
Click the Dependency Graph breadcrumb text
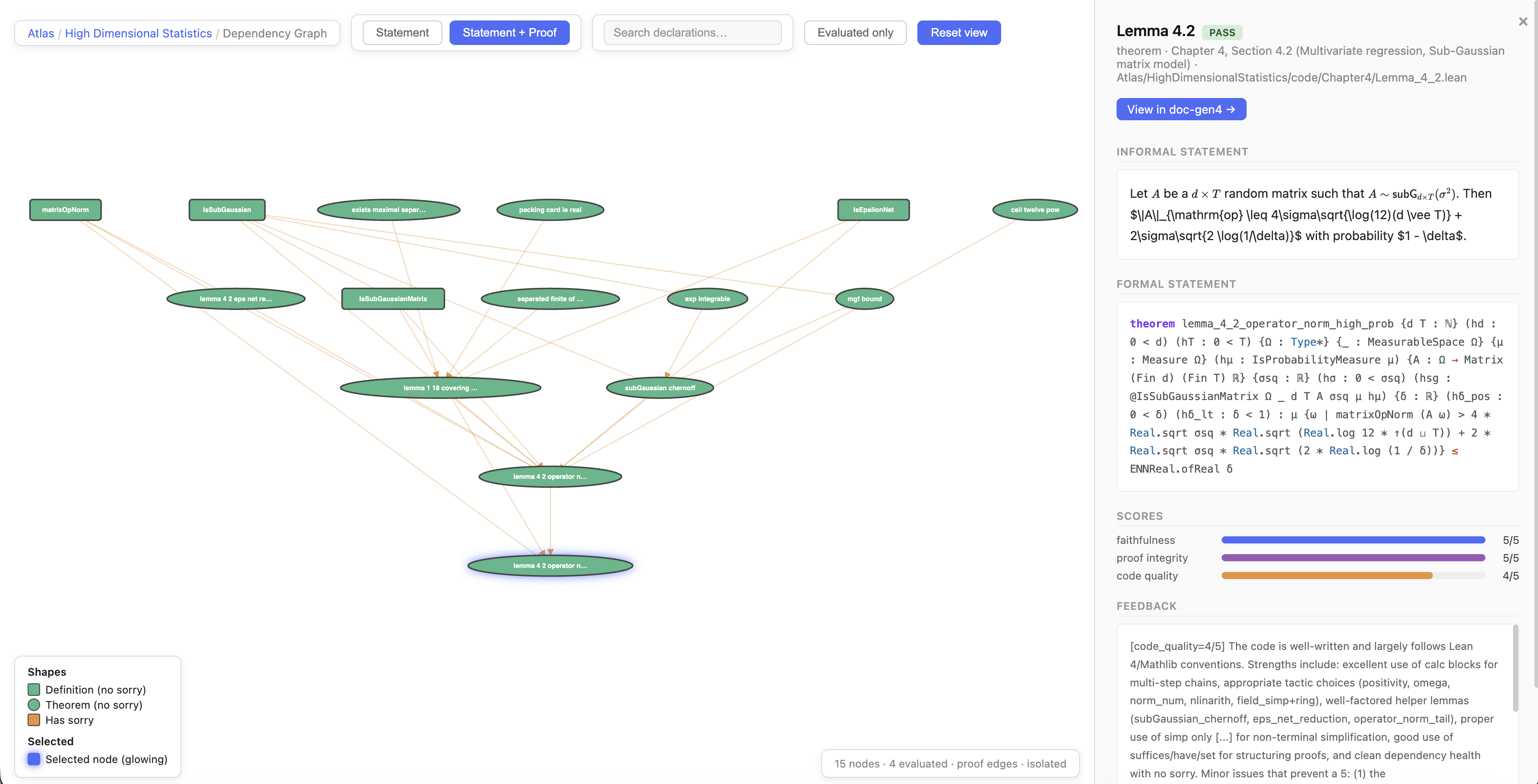pyautogui.click(x=274, y=33)
